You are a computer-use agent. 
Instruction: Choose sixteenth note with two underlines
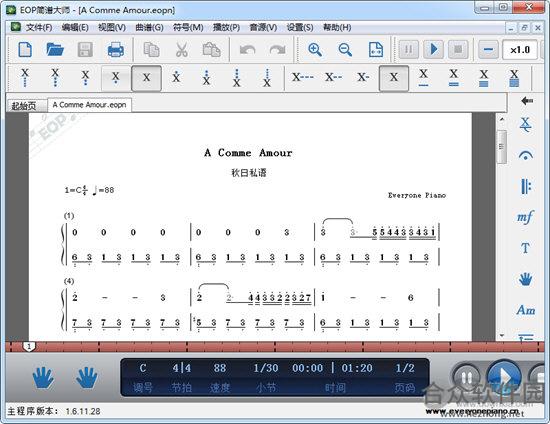(454, 78)
